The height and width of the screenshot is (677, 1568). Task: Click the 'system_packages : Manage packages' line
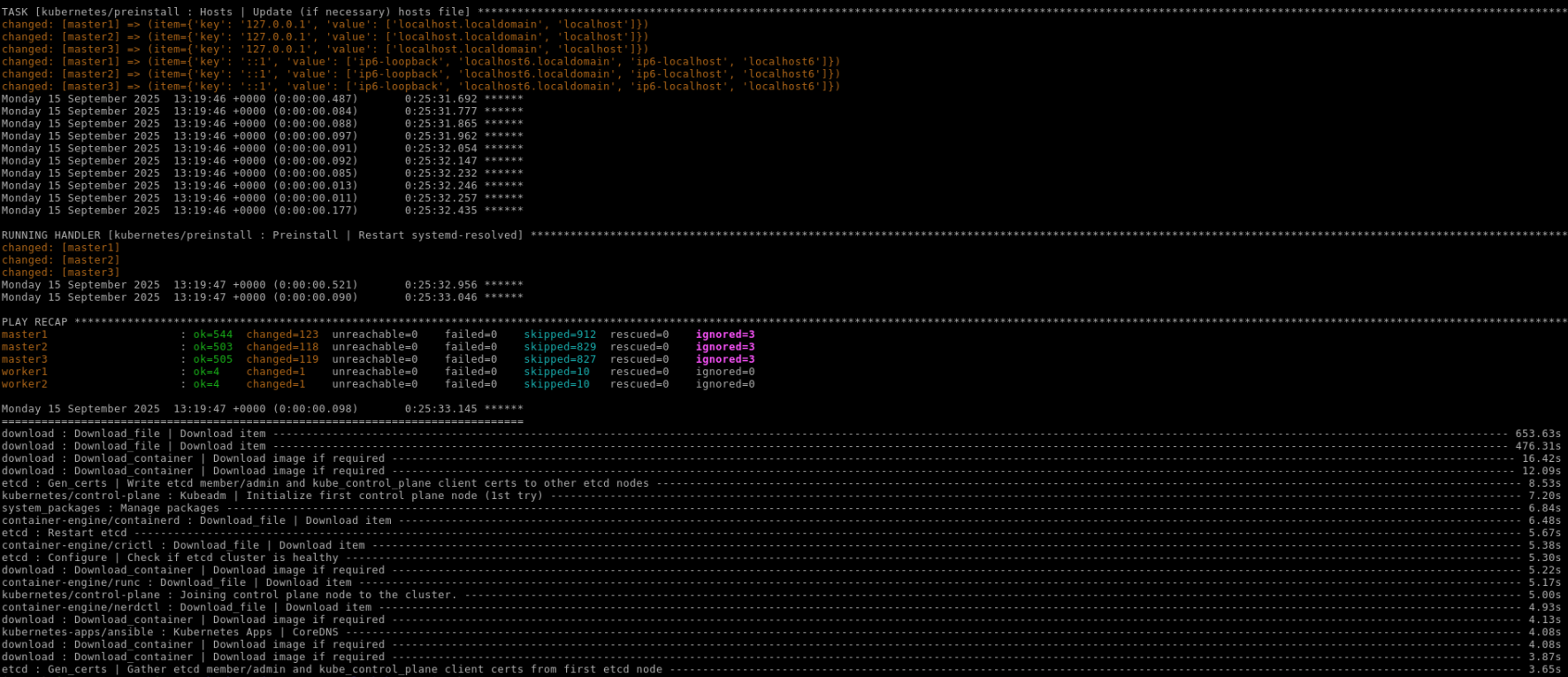(x=781, y=508)
